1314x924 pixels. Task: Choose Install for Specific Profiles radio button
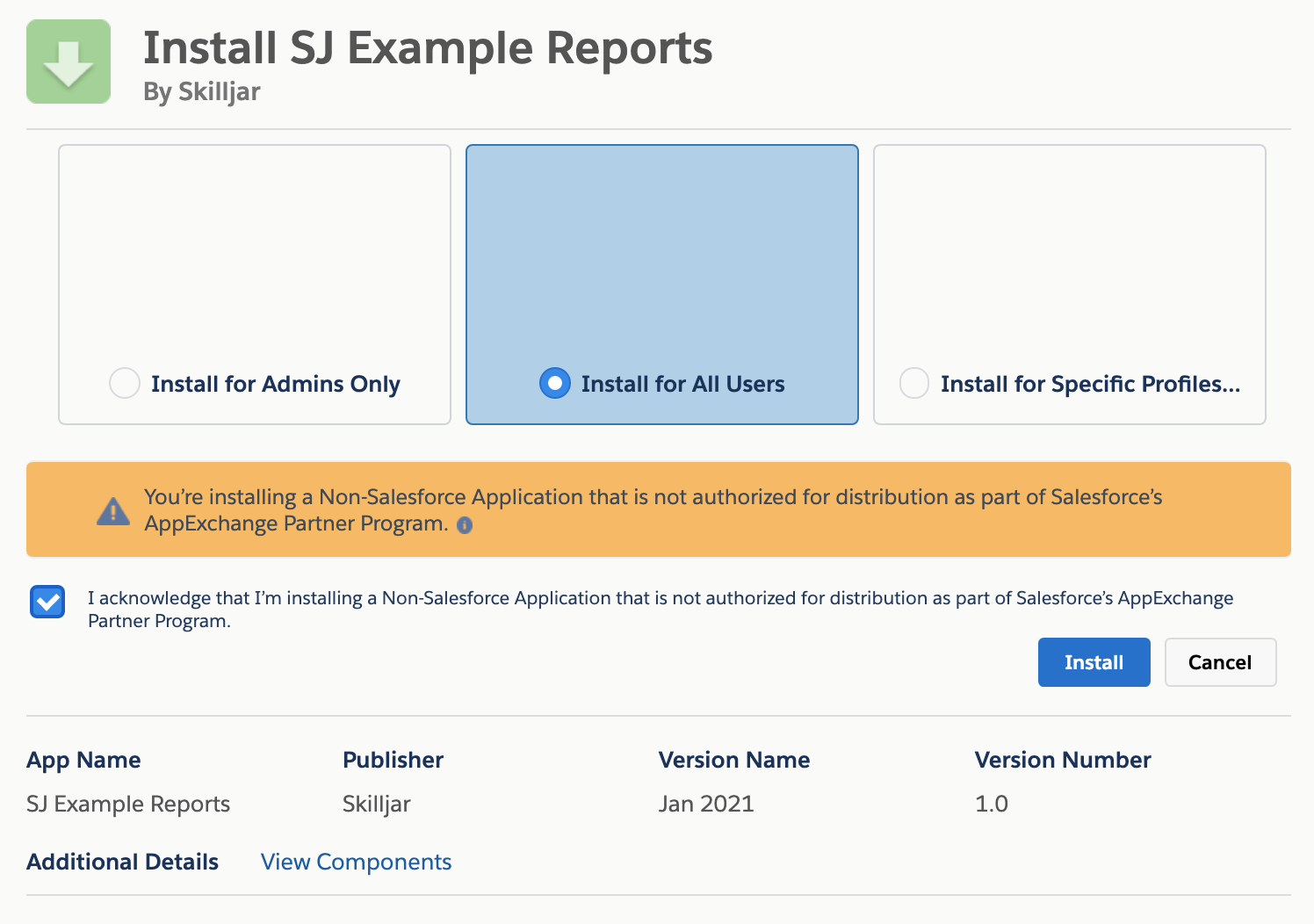(x=914, y=383)
